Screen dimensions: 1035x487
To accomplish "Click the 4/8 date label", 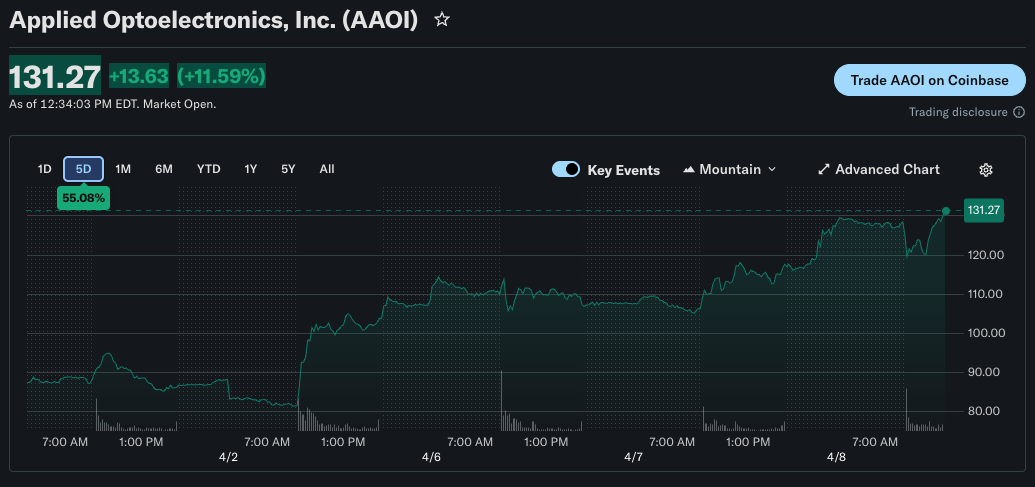I will pos(837,457).
